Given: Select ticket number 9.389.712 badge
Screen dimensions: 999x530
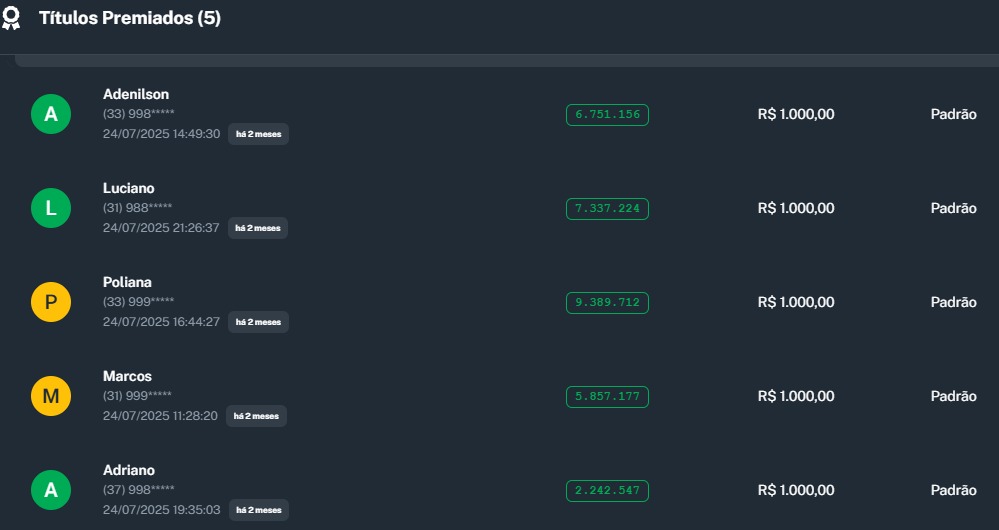Looking at the screenshot, I should pyautogui.click(x=607, y=303).
